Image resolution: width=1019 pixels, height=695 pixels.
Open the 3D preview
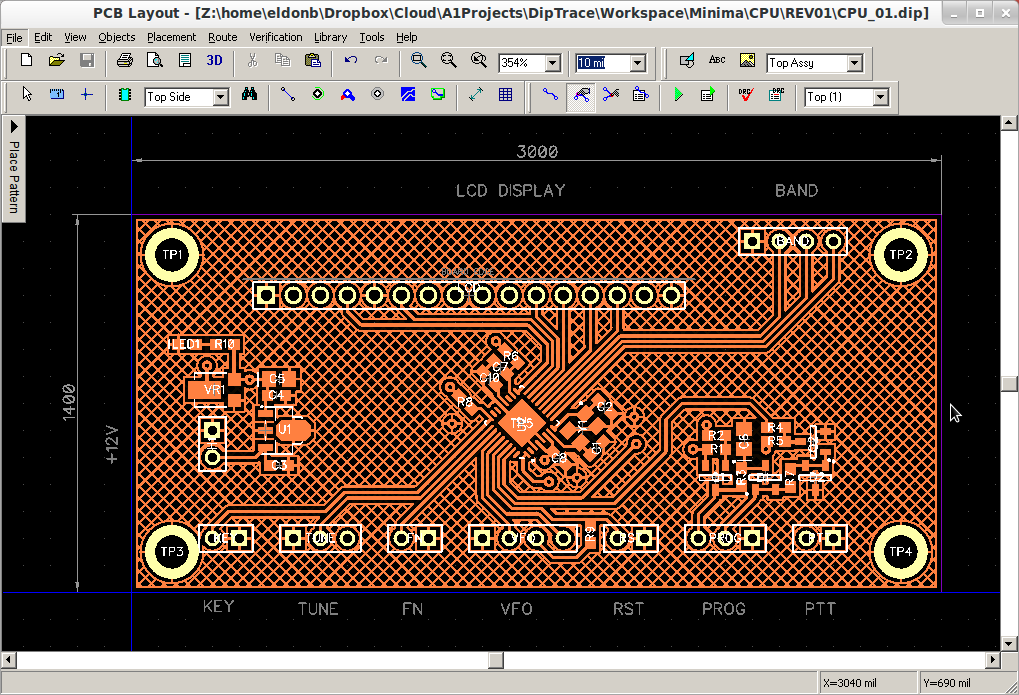[214, 60]
